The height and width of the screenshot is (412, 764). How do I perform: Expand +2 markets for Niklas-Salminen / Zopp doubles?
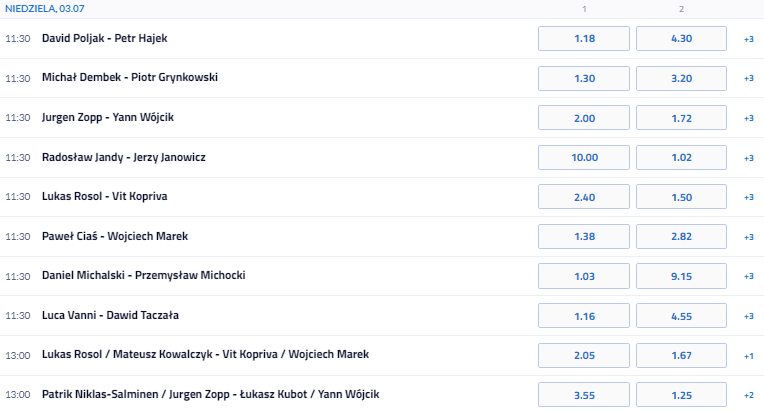click(748, 395)
